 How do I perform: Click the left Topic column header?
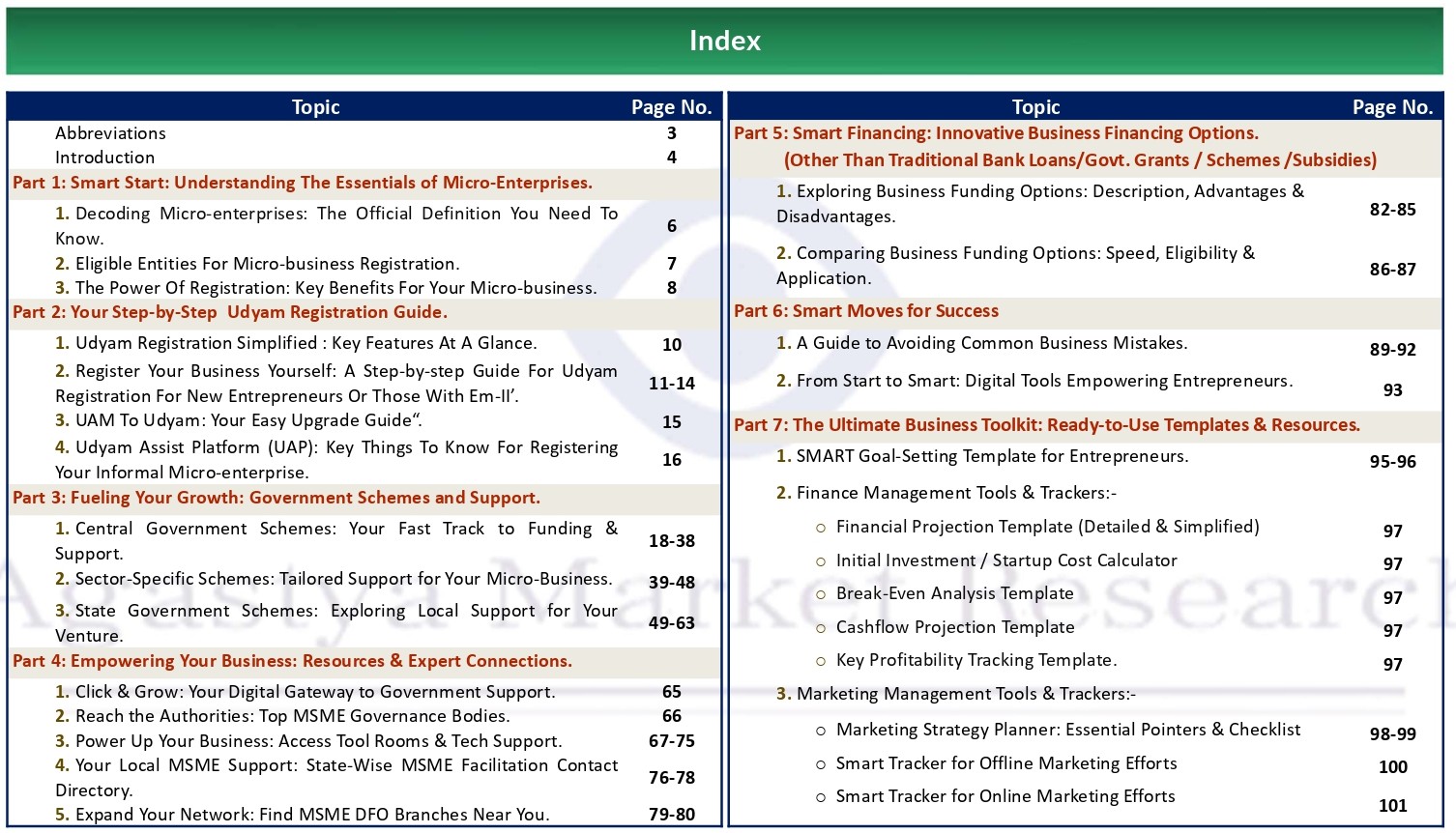click(x=315, y=106)
